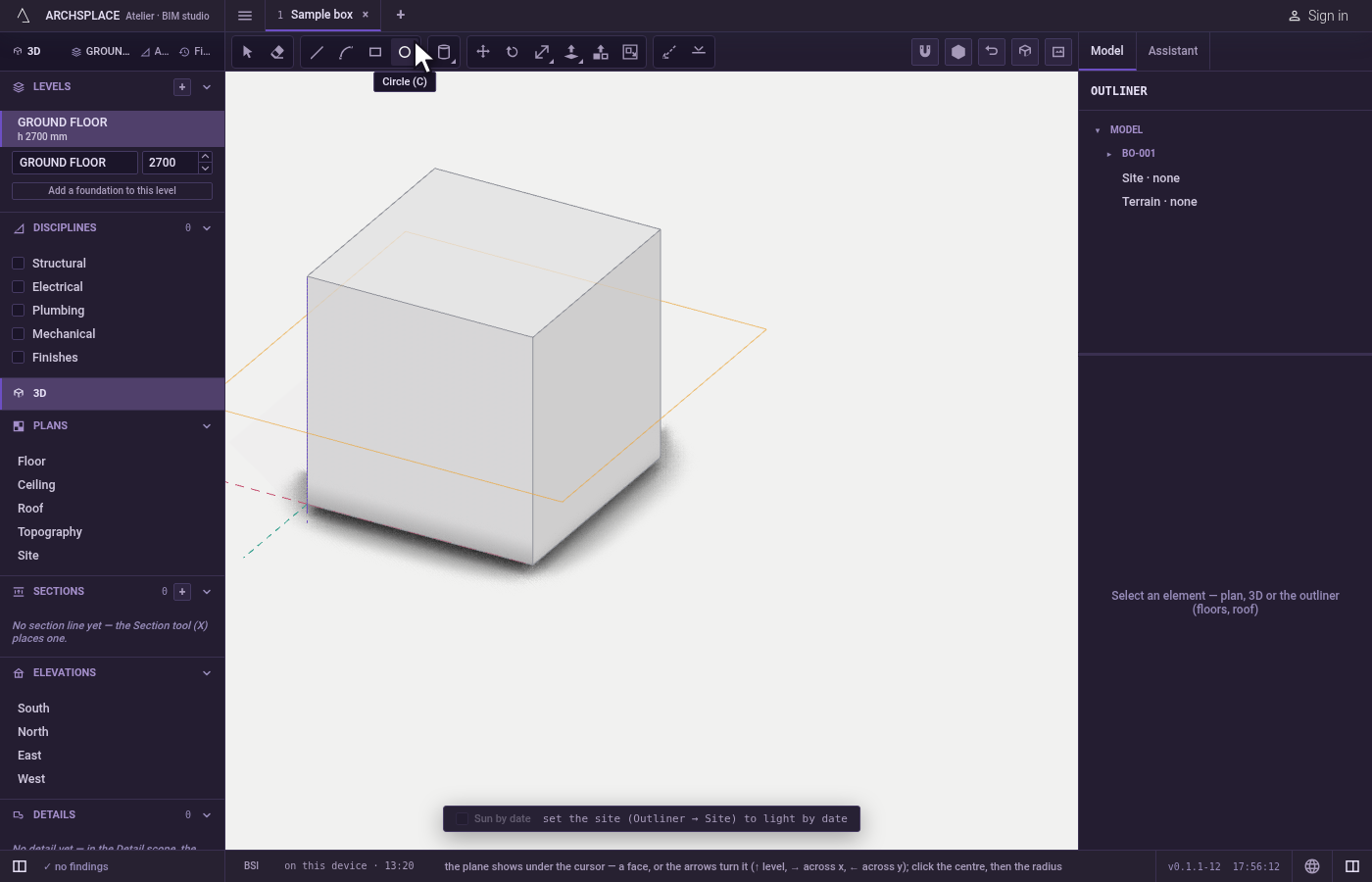The height and width of the screenshot is (882, 1372).
Task: Click the level name field GROUND FLOOR
Action: point(74,163)
